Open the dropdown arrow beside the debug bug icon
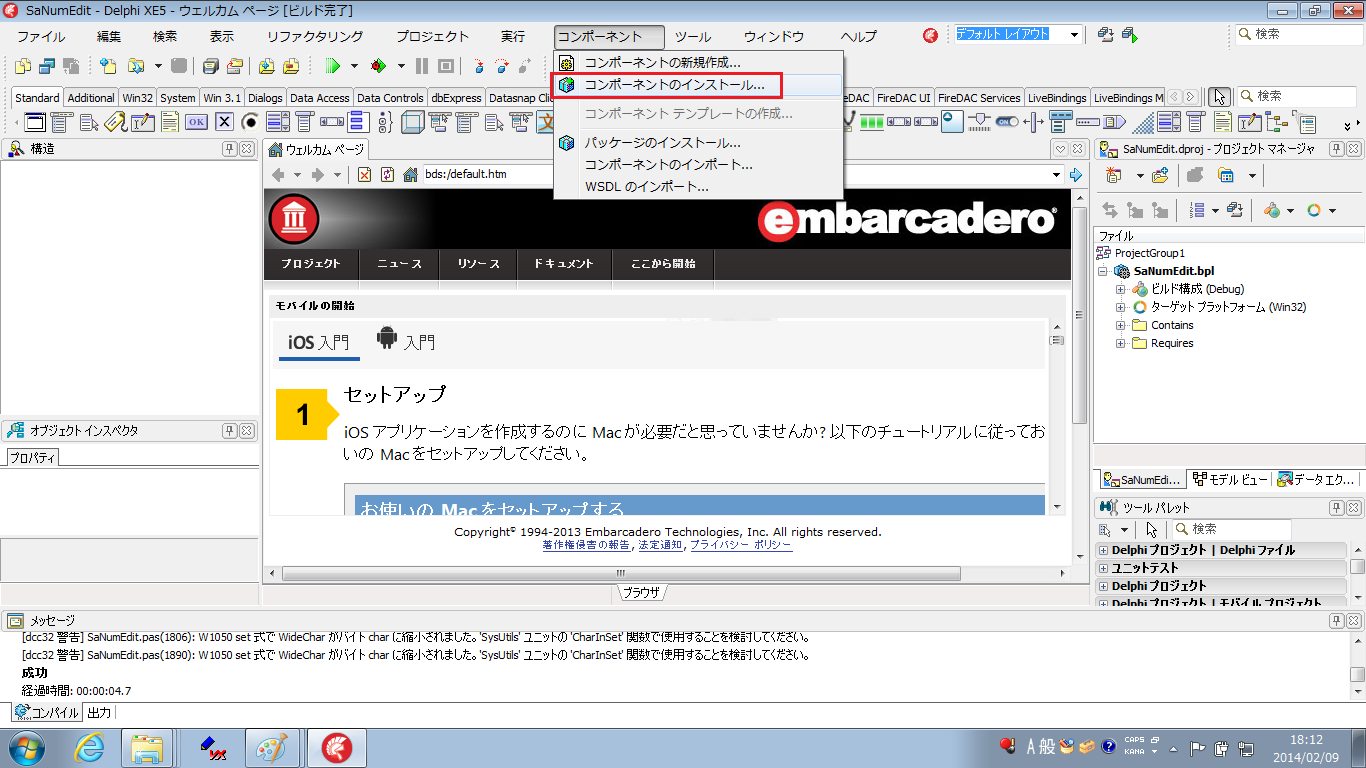The width and height of the screenshot is (1366, 768). click(x=401, y=66)
